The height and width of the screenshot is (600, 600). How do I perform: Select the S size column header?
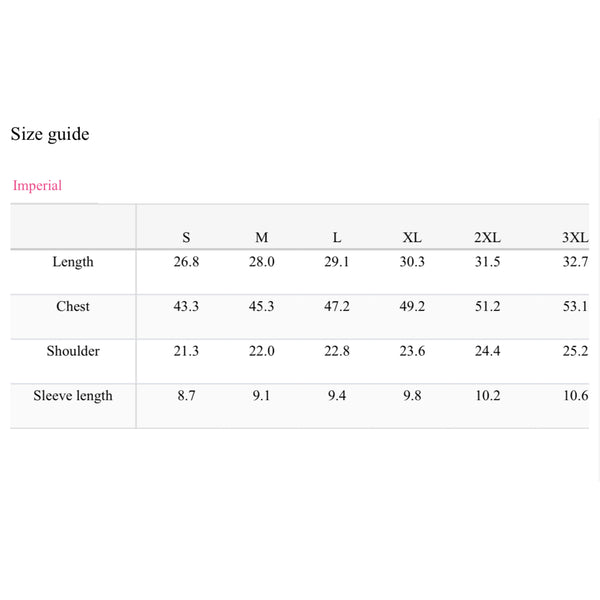click(x=186, y=238)
